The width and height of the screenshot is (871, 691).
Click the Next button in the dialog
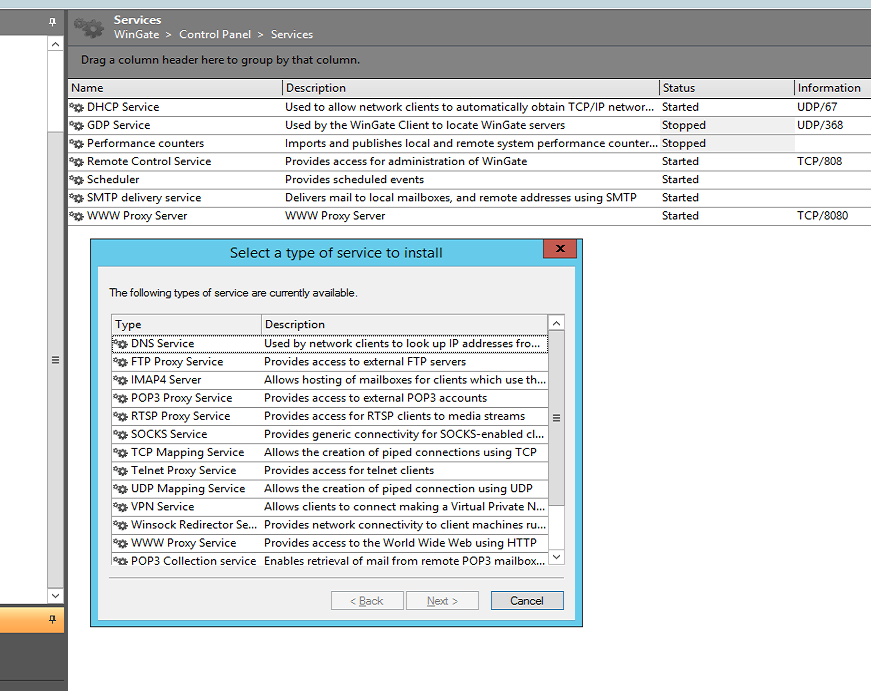(x=442, y=600)
